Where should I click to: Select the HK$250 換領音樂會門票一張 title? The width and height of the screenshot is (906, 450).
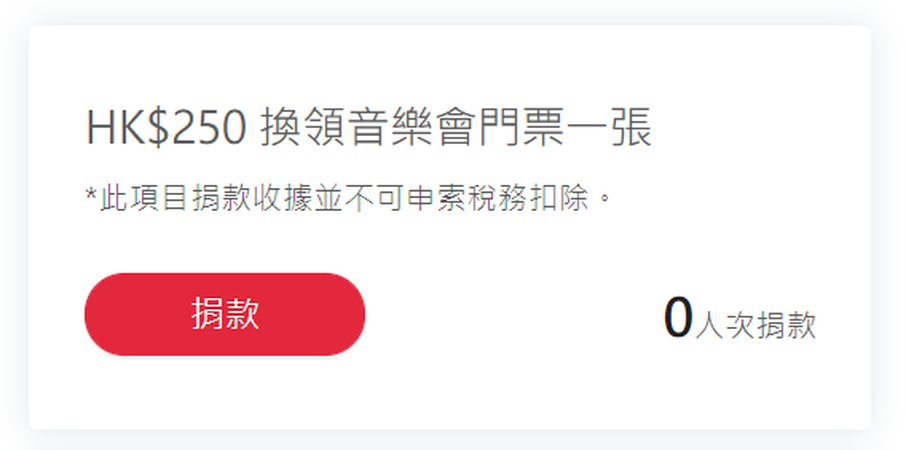pyautogui.click(x=369, y=128)
